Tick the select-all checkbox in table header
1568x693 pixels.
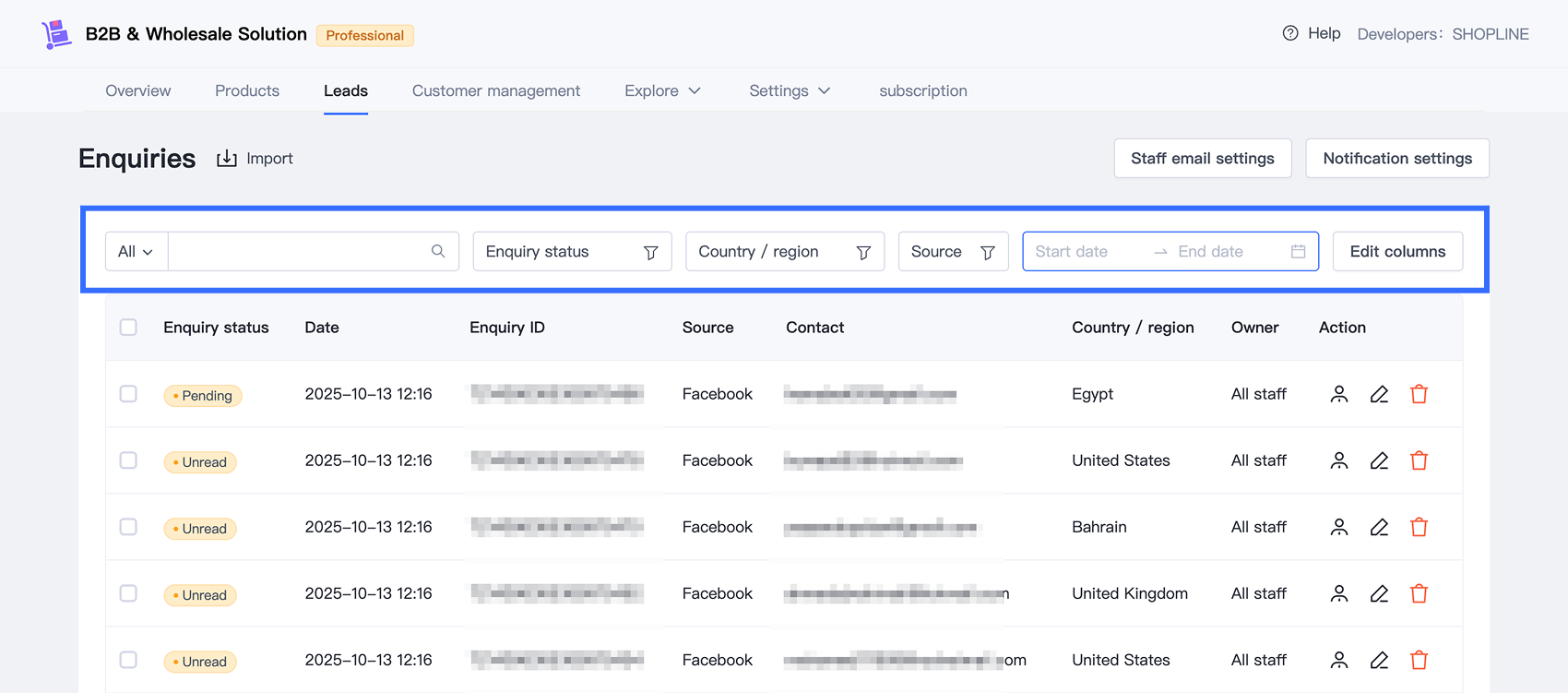128,328
